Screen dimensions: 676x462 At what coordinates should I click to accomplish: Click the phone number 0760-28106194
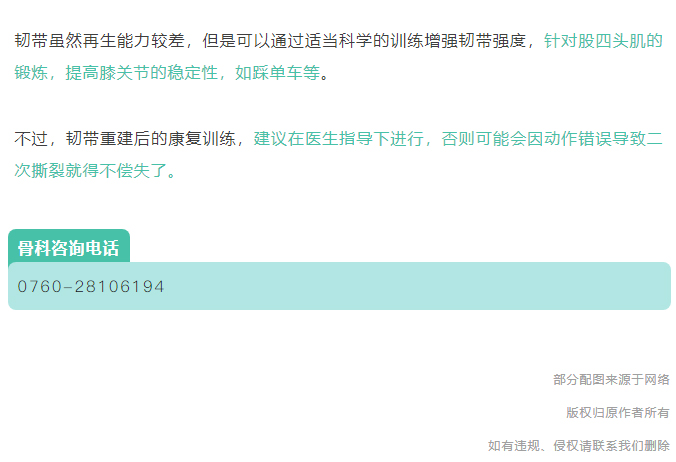[x=91, y=287]
